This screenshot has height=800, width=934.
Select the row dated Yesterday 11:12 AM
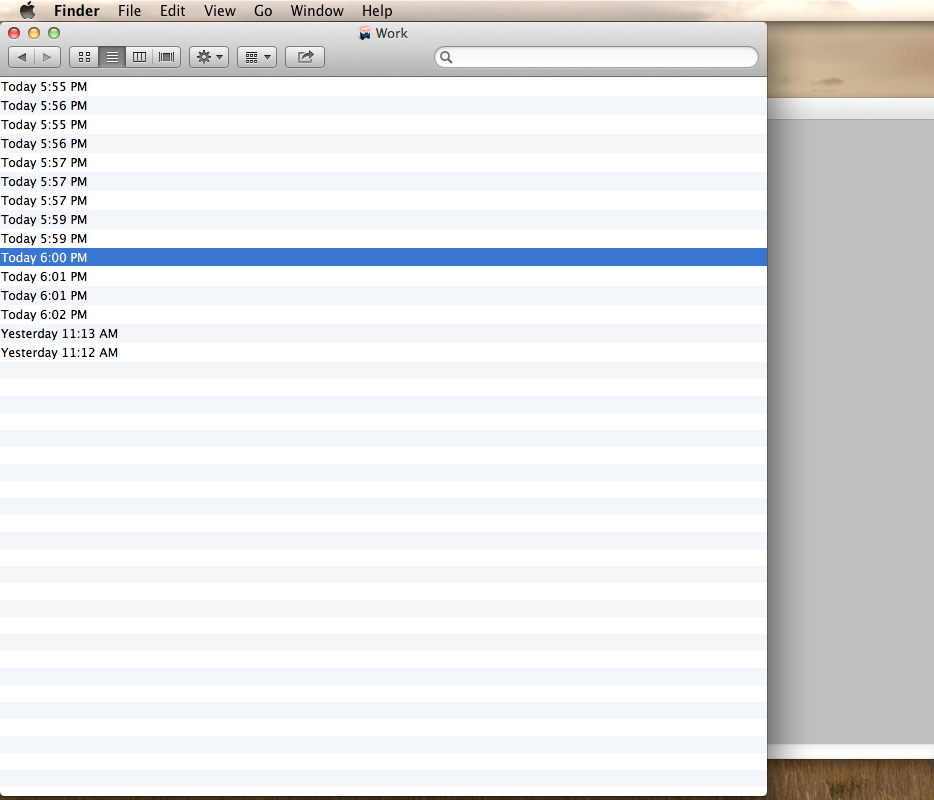(x=383, y=353)
